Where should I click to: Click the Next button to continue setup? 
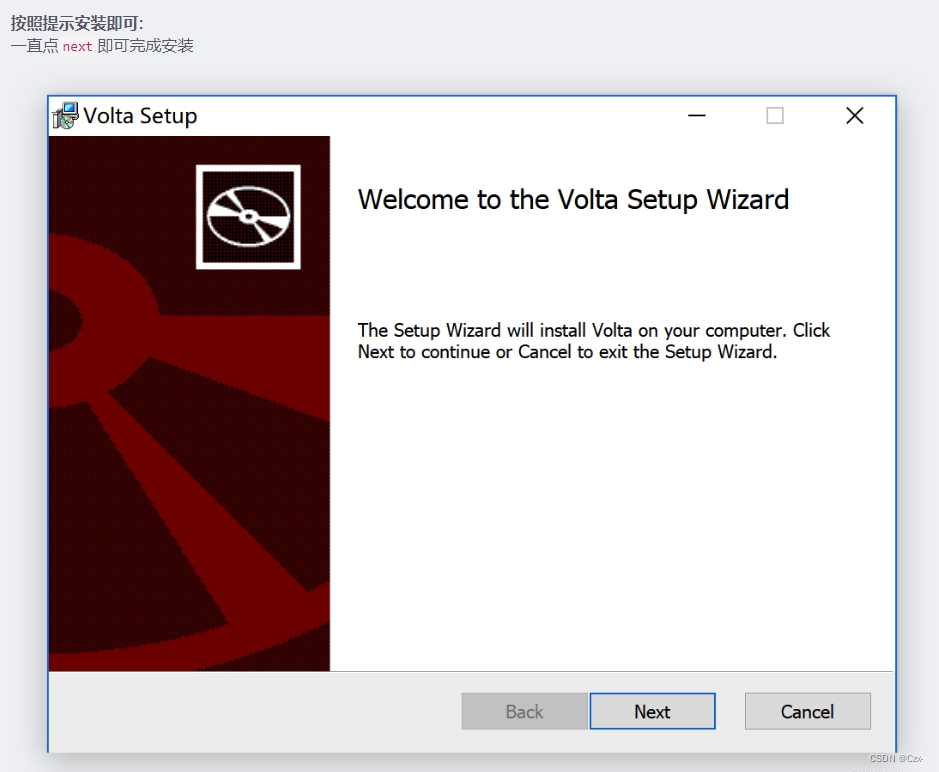pos(652,711)
